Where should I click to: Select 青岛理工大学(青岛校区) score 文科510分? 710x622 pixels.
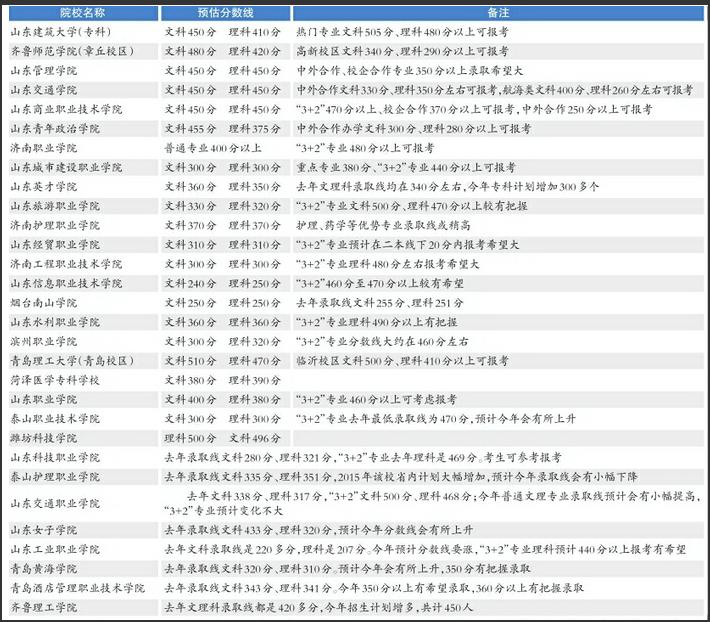191,360
